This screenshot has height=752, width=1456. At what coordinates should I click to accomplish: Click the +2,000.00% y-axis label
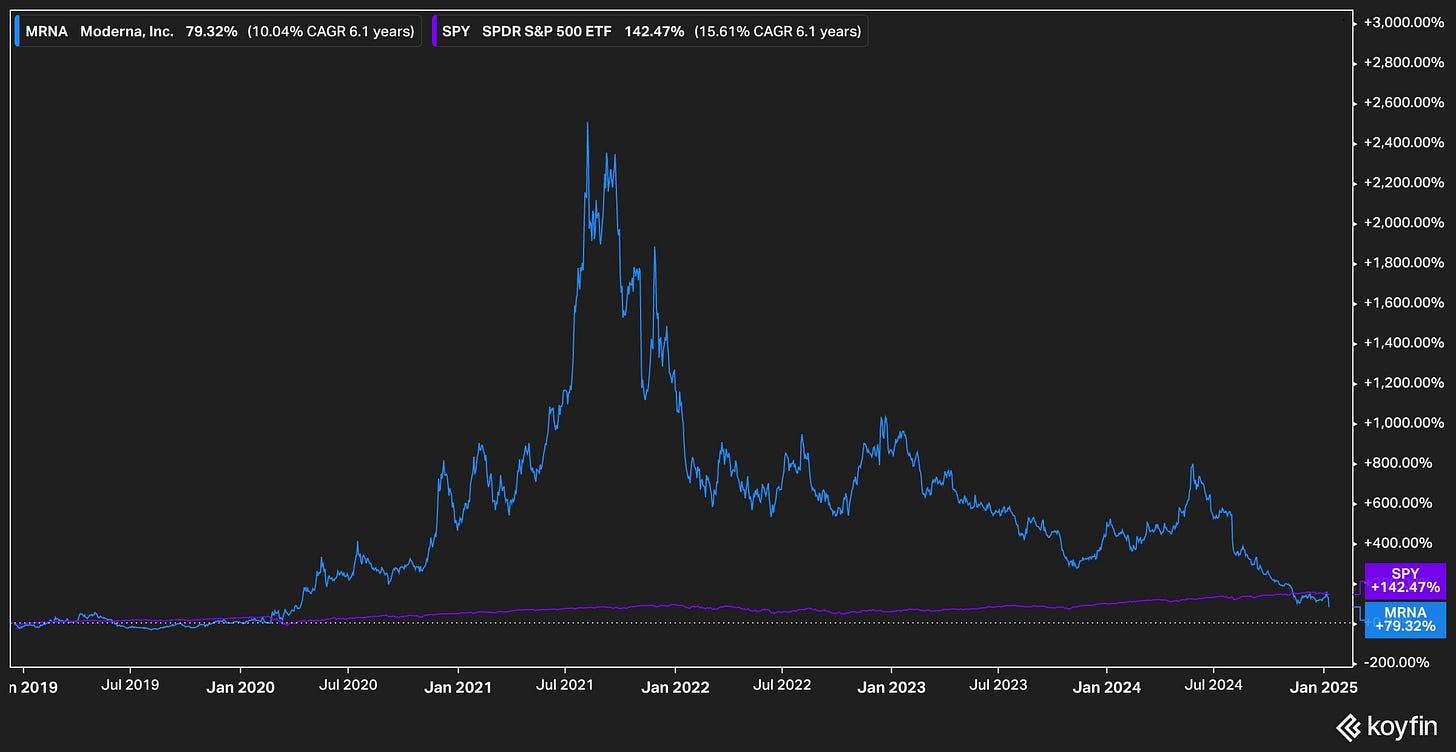click(x=1403, y=223)
